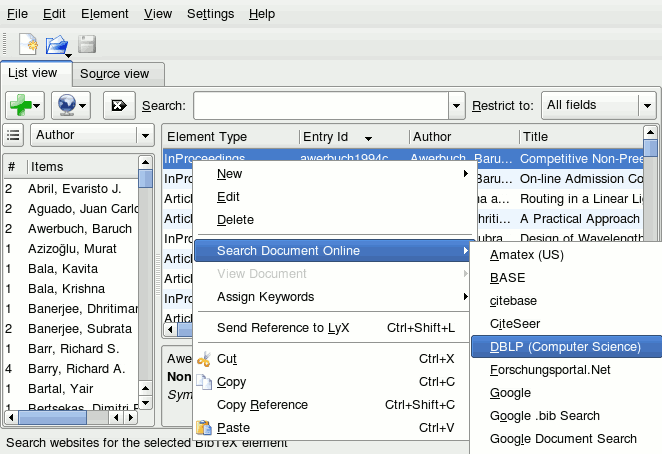Select Bala, Kavita in author list
662x454 pixels.
[x=71, y=269]
